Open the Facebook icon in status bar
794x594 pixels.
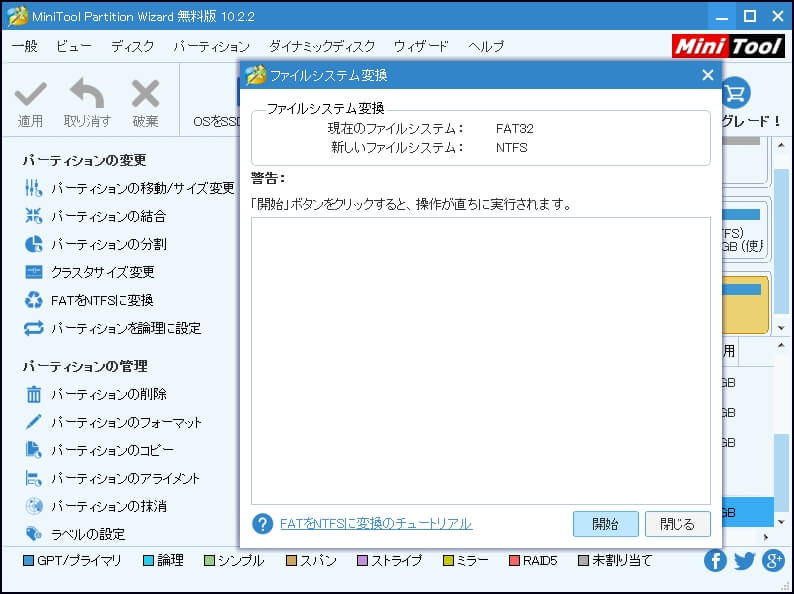coord(715,561)
